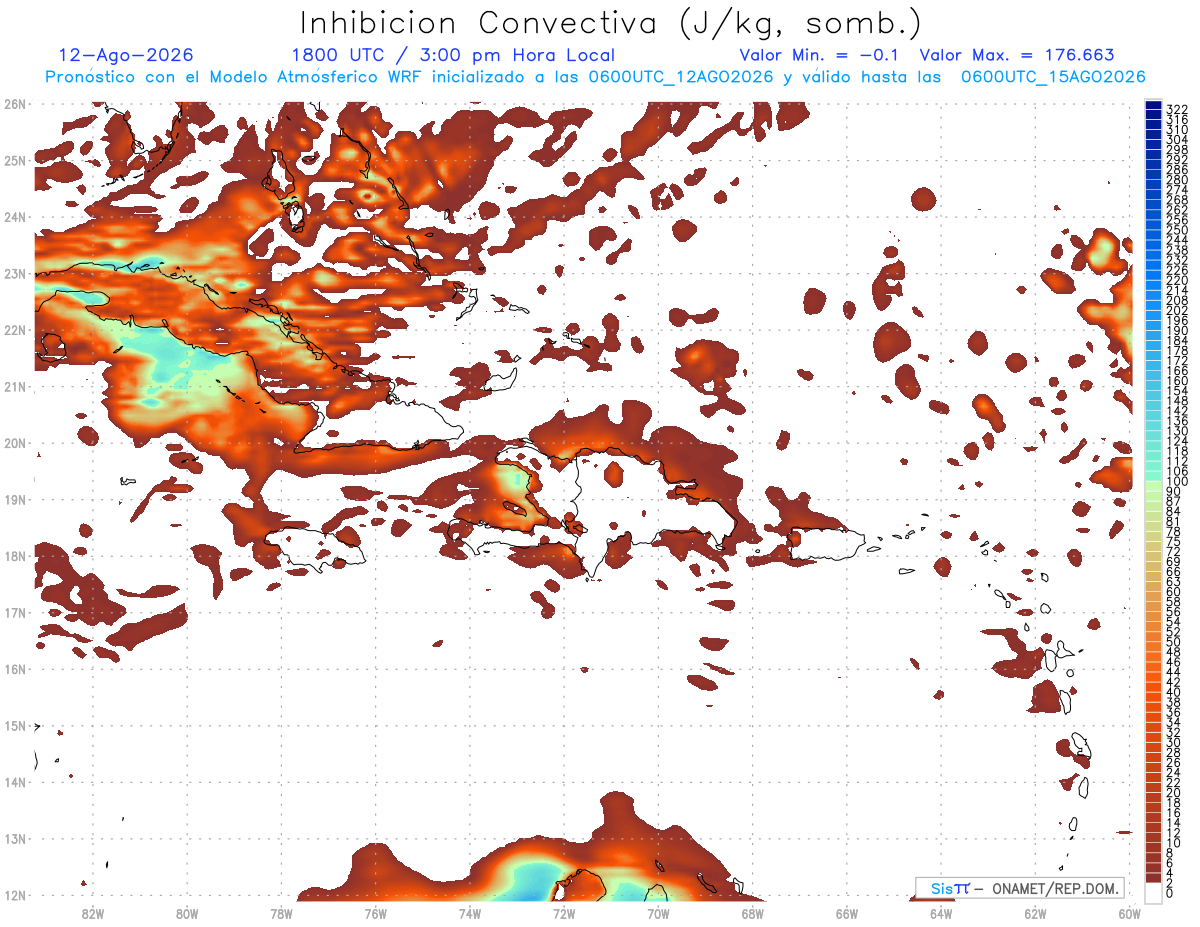Image resolution: width=1200 pixels, height=927 pixels.
Task: Click the latitude label '20N'
Action: tap(15, 443)
